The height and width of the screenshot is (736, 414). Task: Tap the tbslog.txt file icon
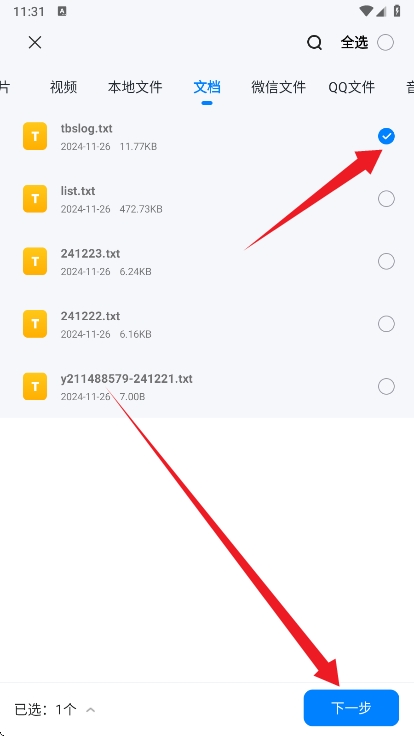click(x=35, y=136)
